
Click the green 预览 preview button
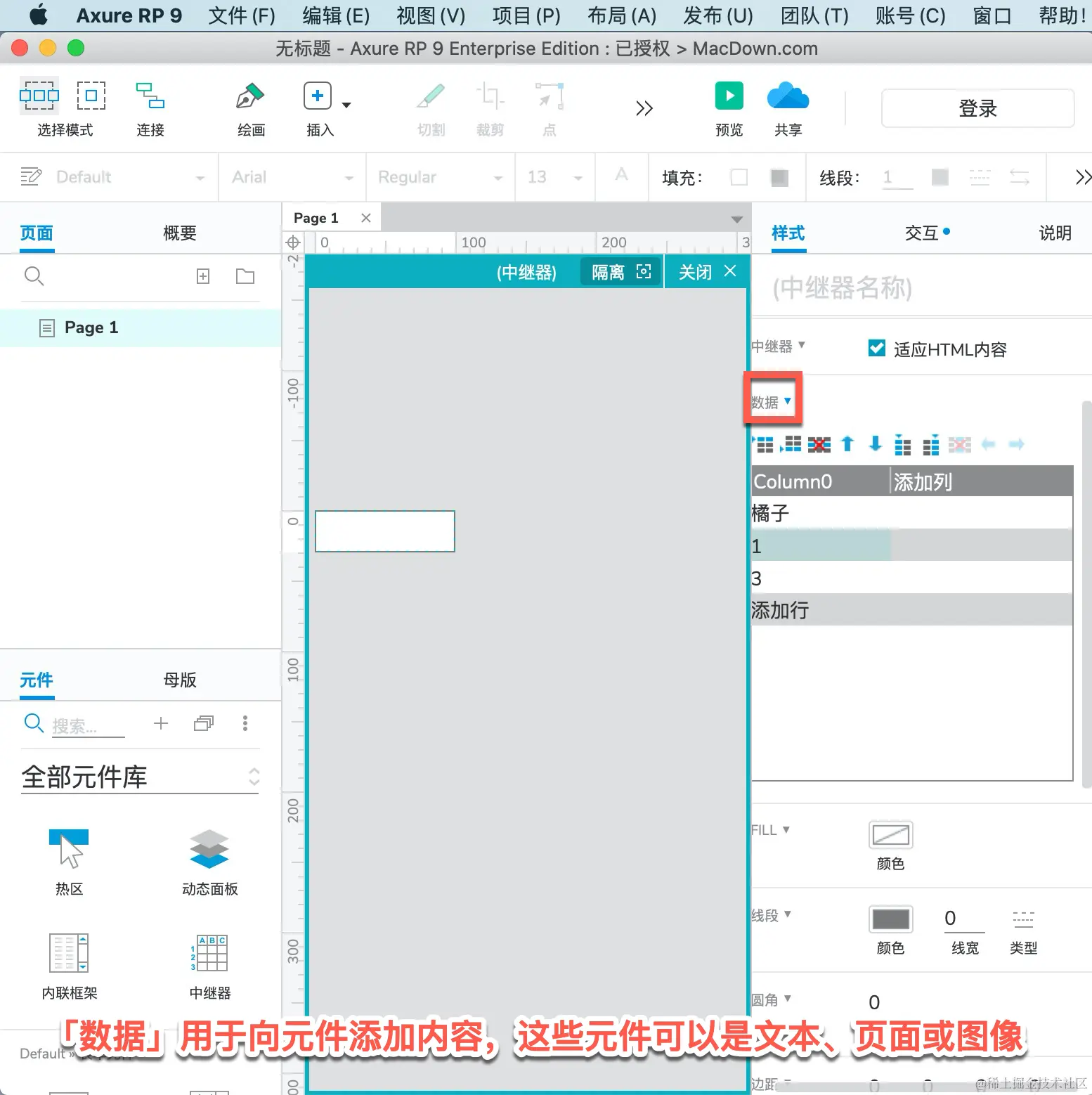pos(729,96)
